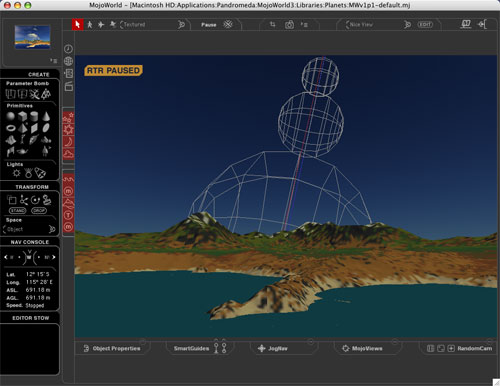Click the nav console left arrow

click(5, 257)
